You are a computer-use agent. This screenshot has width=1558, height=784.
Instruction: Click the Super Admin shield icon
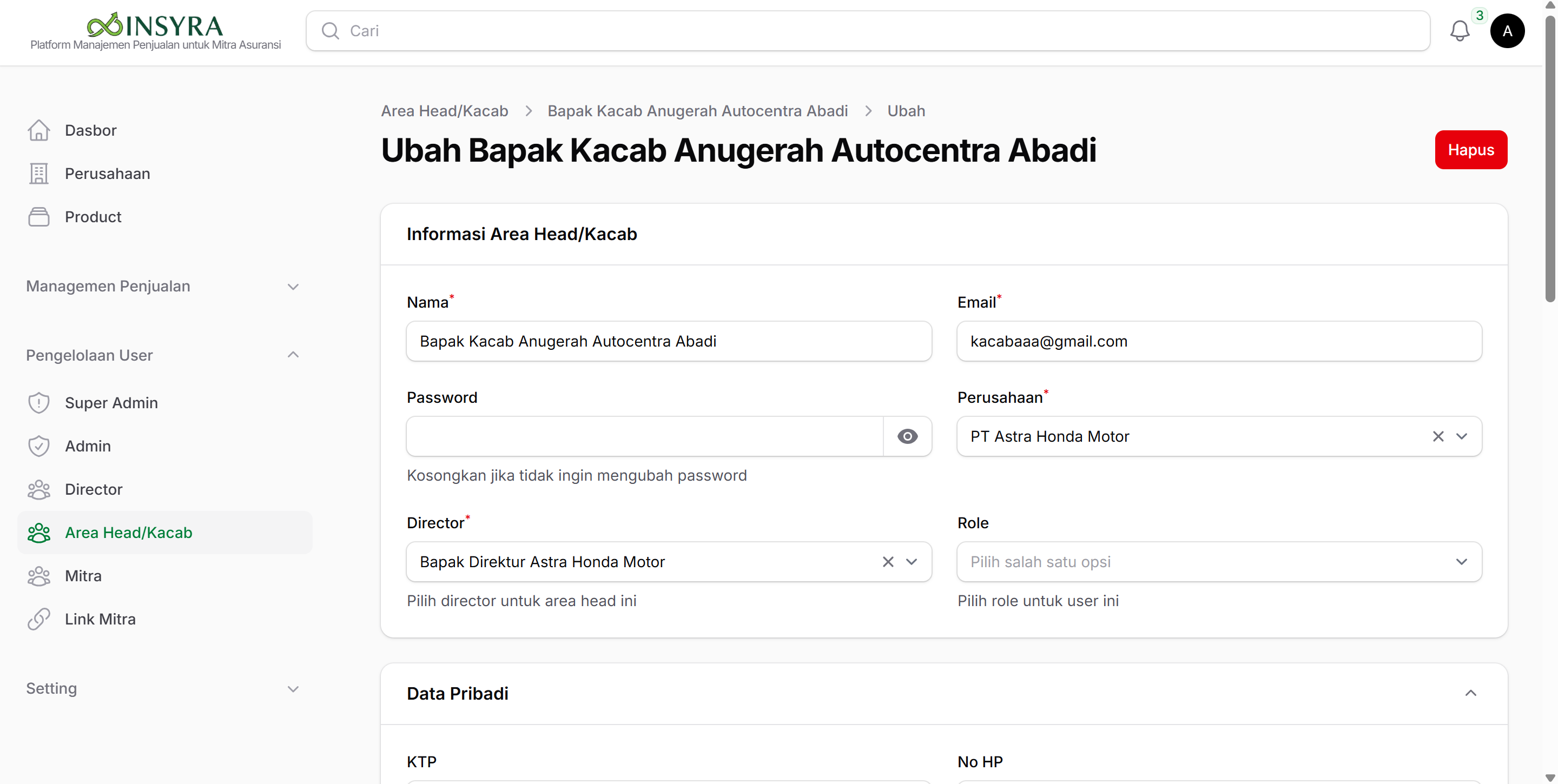click(x=39, y=403)
